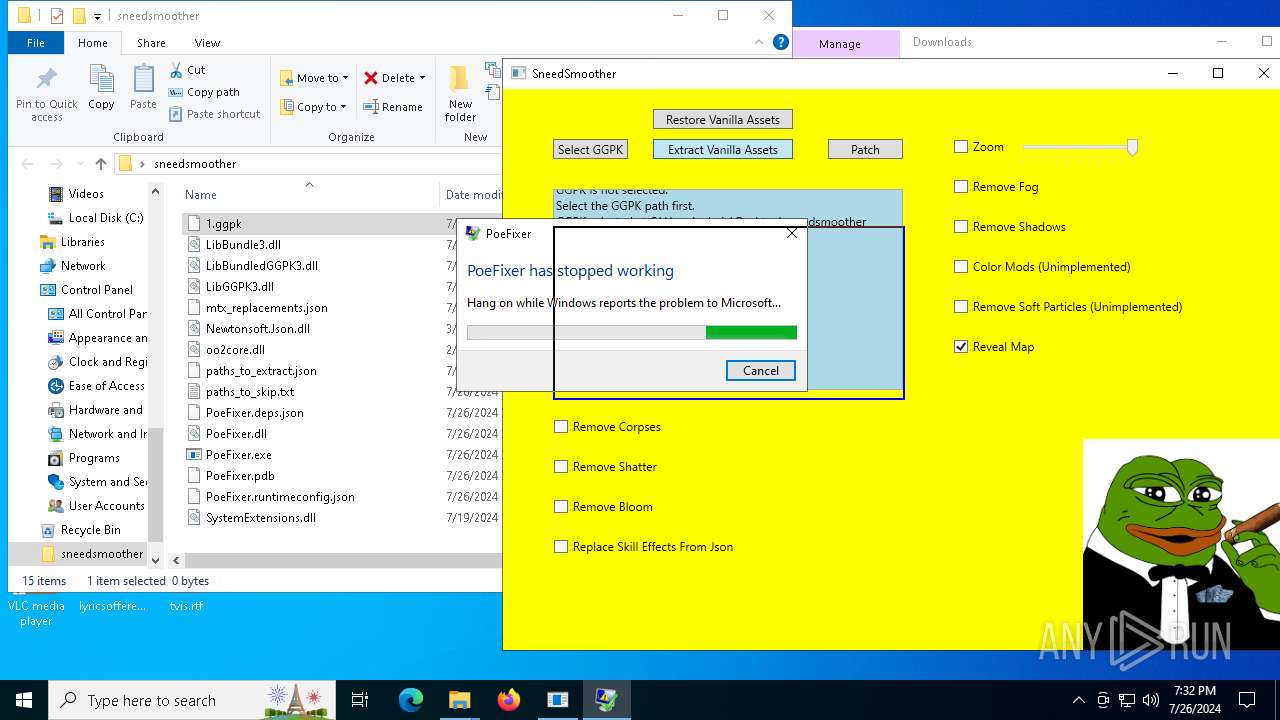Open the Manage tab in Downloads window

[840, 43]
